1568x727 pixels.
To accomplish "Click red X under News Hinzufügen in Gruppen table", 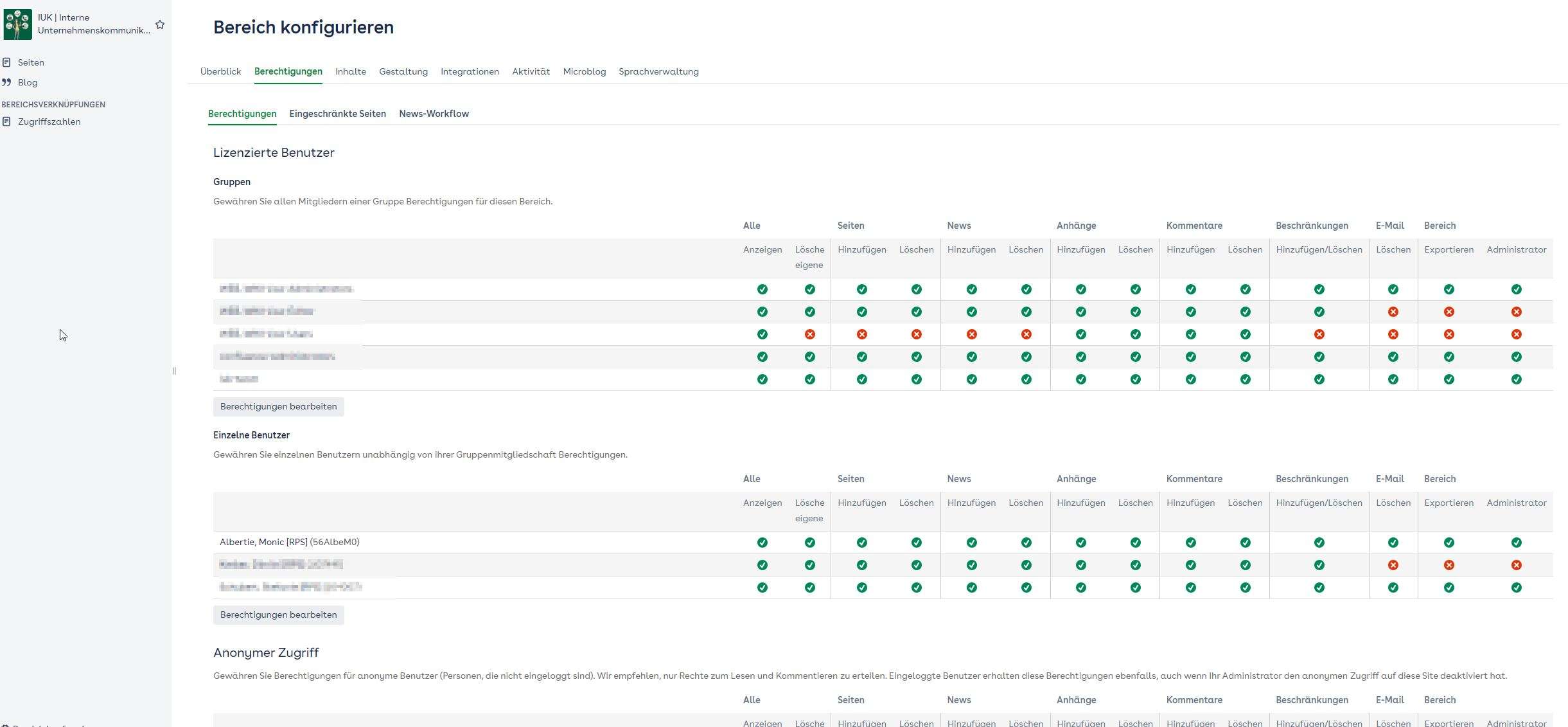I will coord(972,334).
